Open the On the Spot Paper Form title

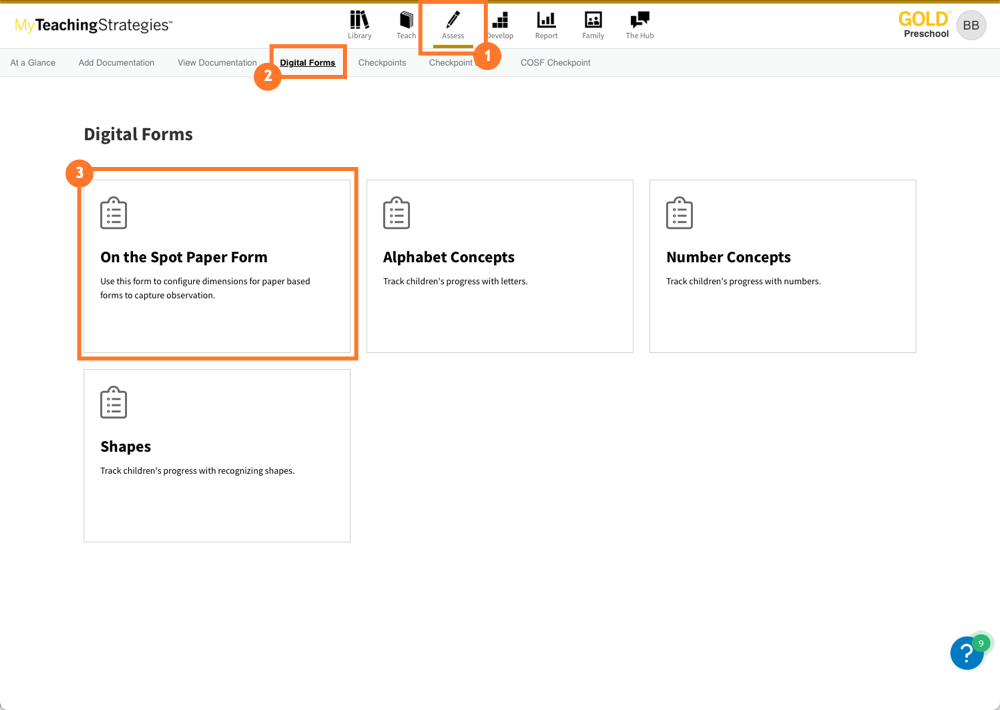184,257
